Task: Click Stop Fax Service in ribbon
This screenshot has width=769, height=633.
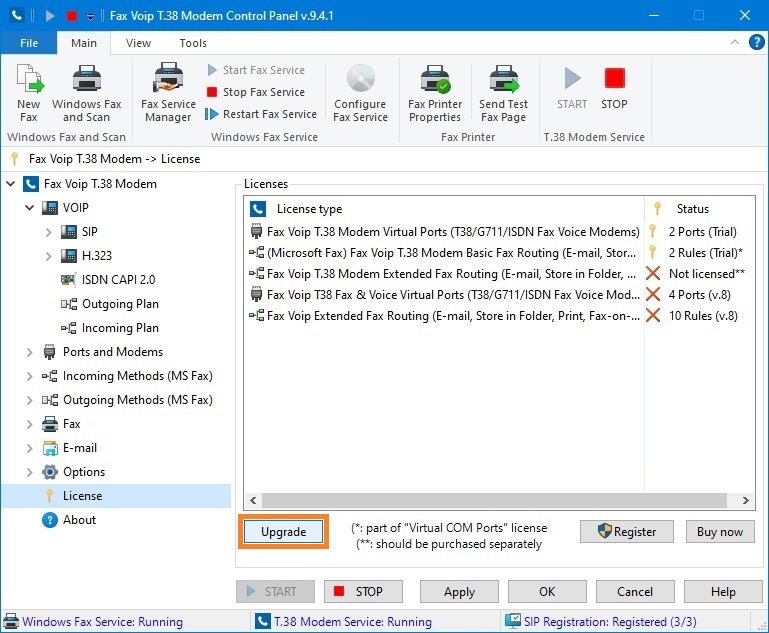Action: 256,92
